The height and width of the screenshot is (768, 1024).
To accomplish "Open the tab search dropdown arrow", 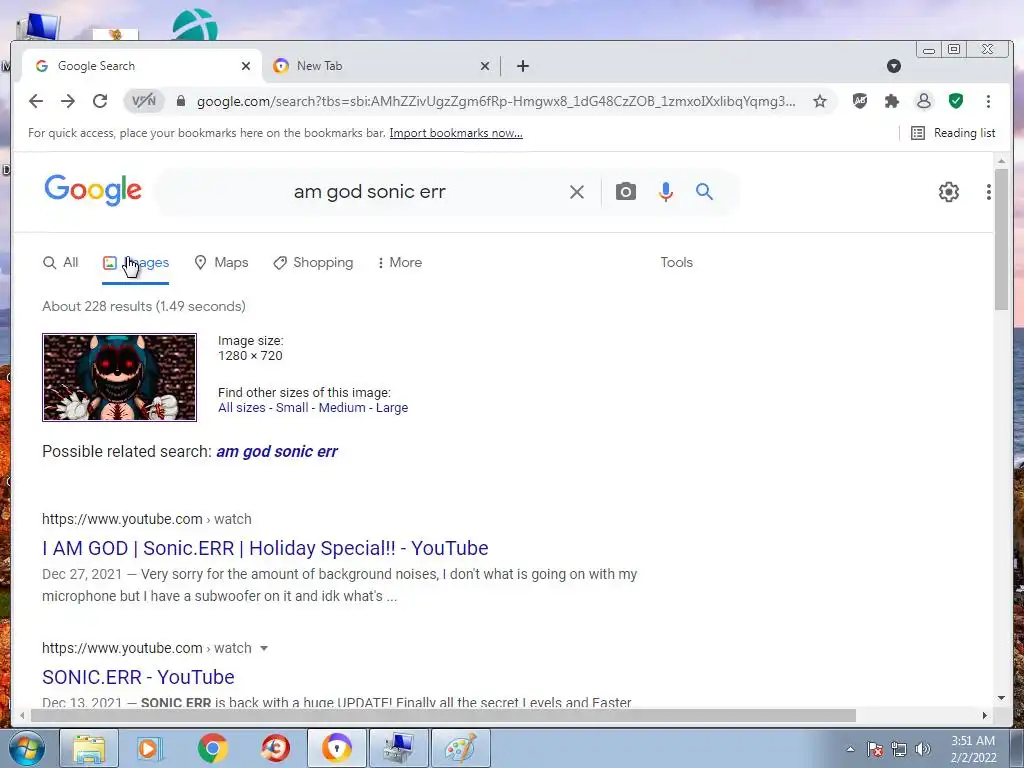I will pos(894,66).
